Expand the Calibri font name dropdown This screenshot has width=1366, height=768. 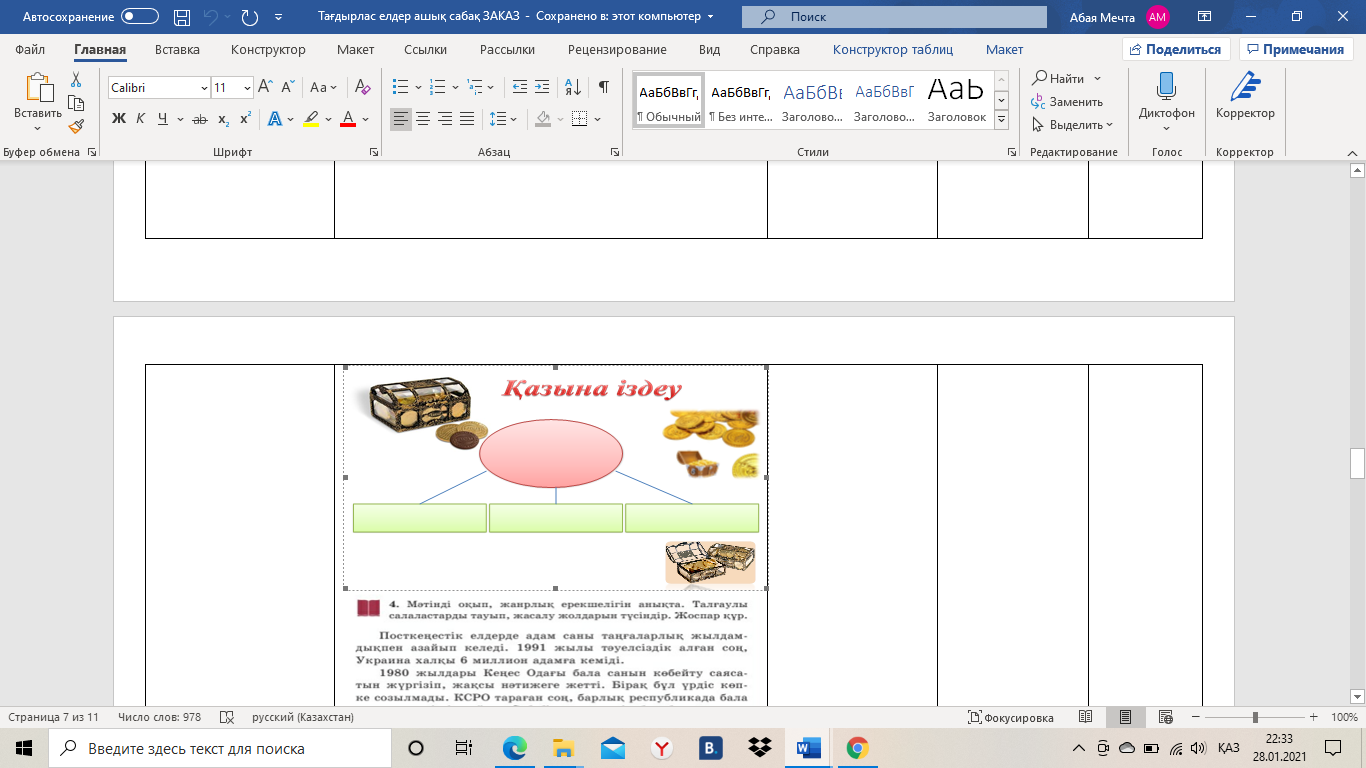[x=204, y=88]
